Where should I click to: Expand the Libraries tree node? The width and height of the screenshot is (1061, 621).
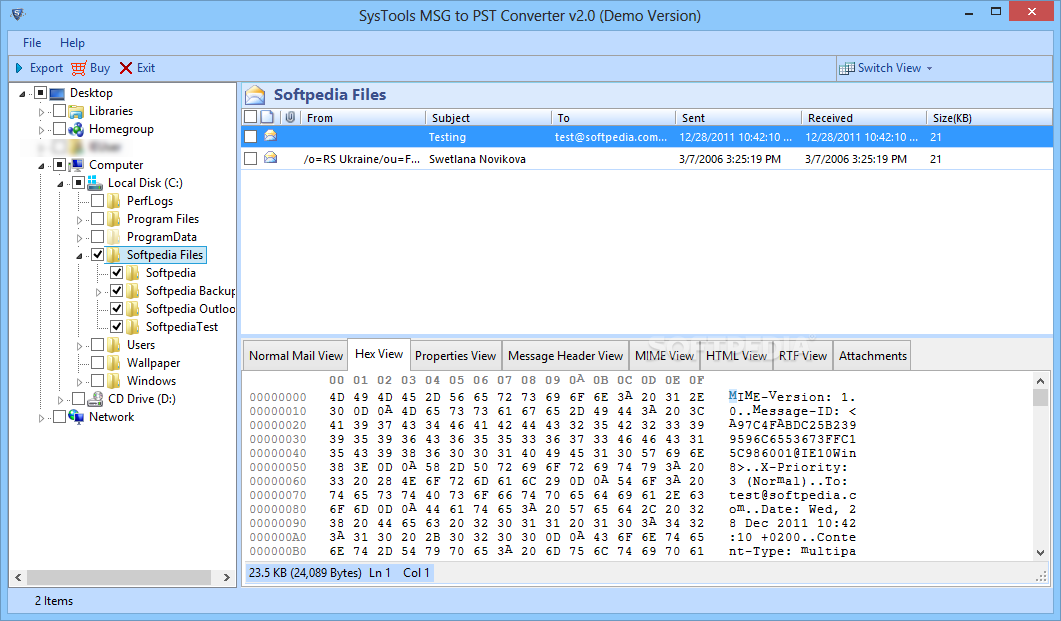[41, 112]
